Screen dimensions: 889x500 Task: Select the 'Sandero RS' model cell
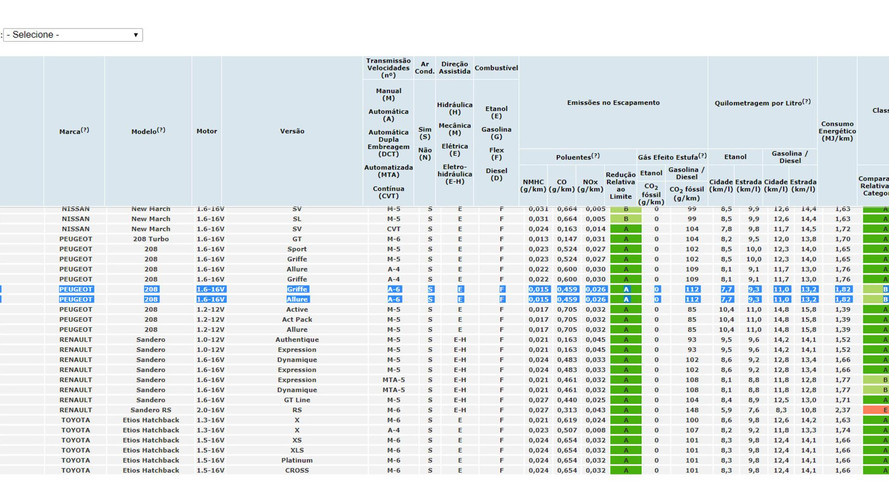[151, 410]
